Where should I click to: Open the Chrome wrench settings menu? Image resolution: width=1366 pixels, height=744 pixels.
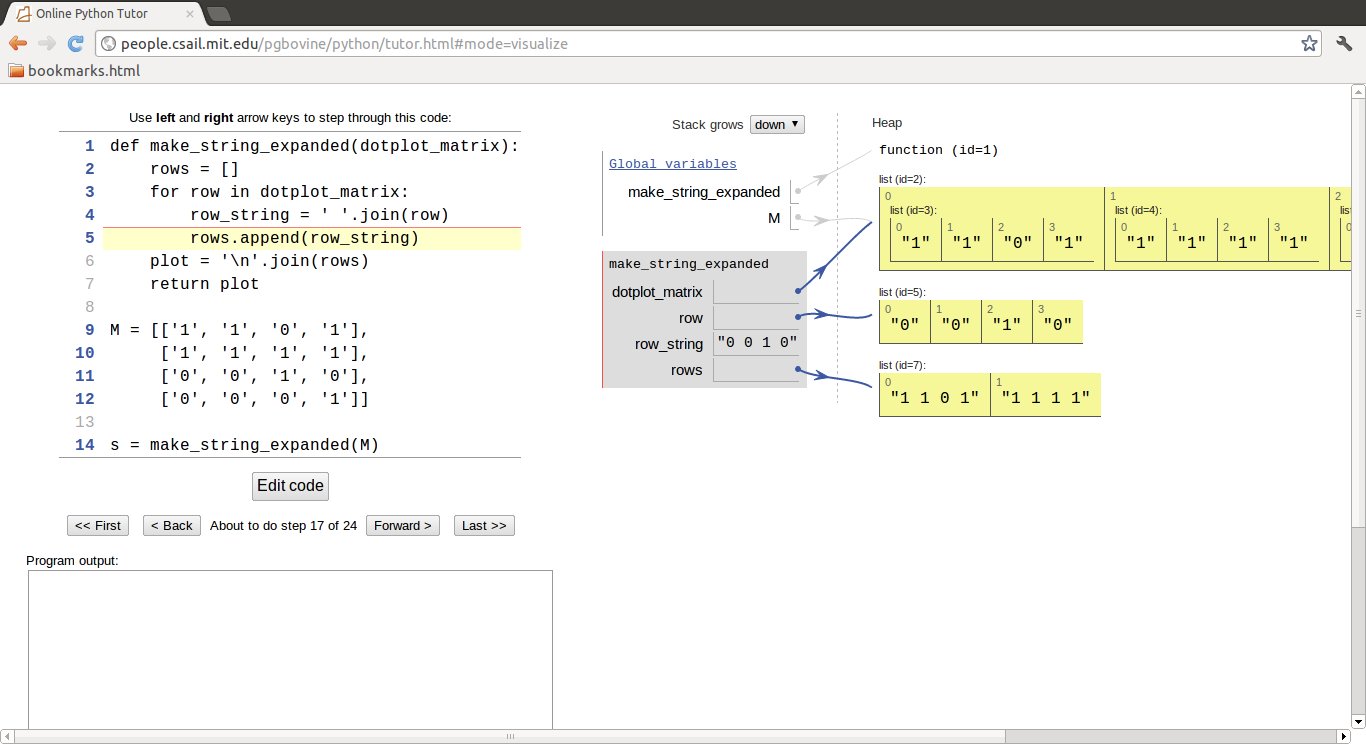[x=1344, y=43]
